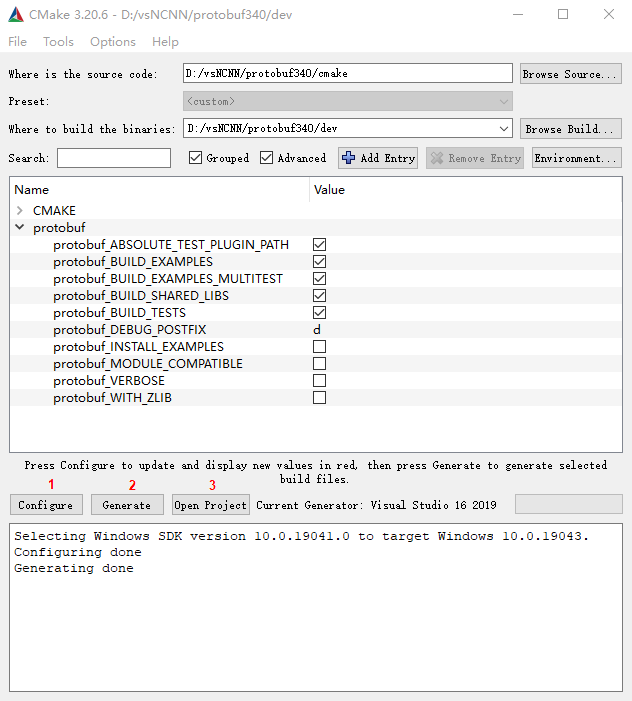Enable protobuf_WITH_ZLIB checkbox
Screen dimensions: 632x701
pos(320,397)
